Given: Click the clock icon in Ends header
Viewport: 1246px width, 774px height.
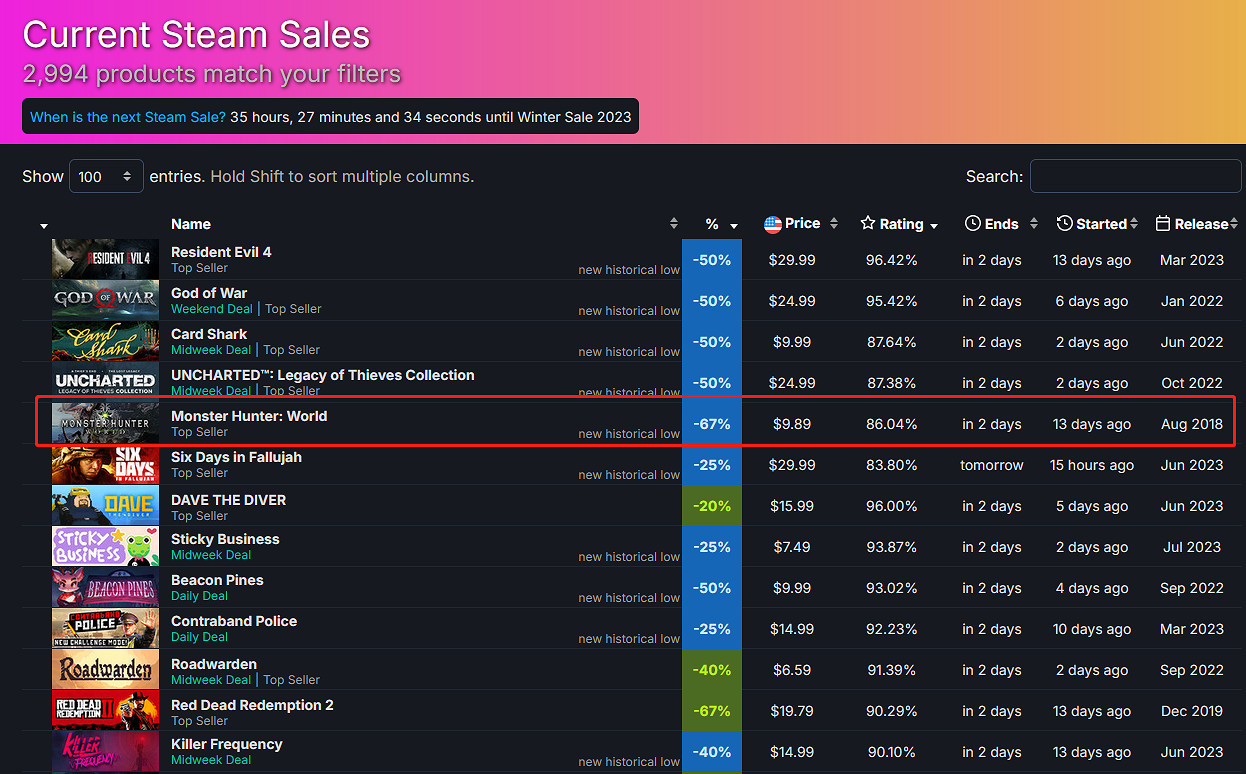Looking at the screenshot, I should [972, 224].
